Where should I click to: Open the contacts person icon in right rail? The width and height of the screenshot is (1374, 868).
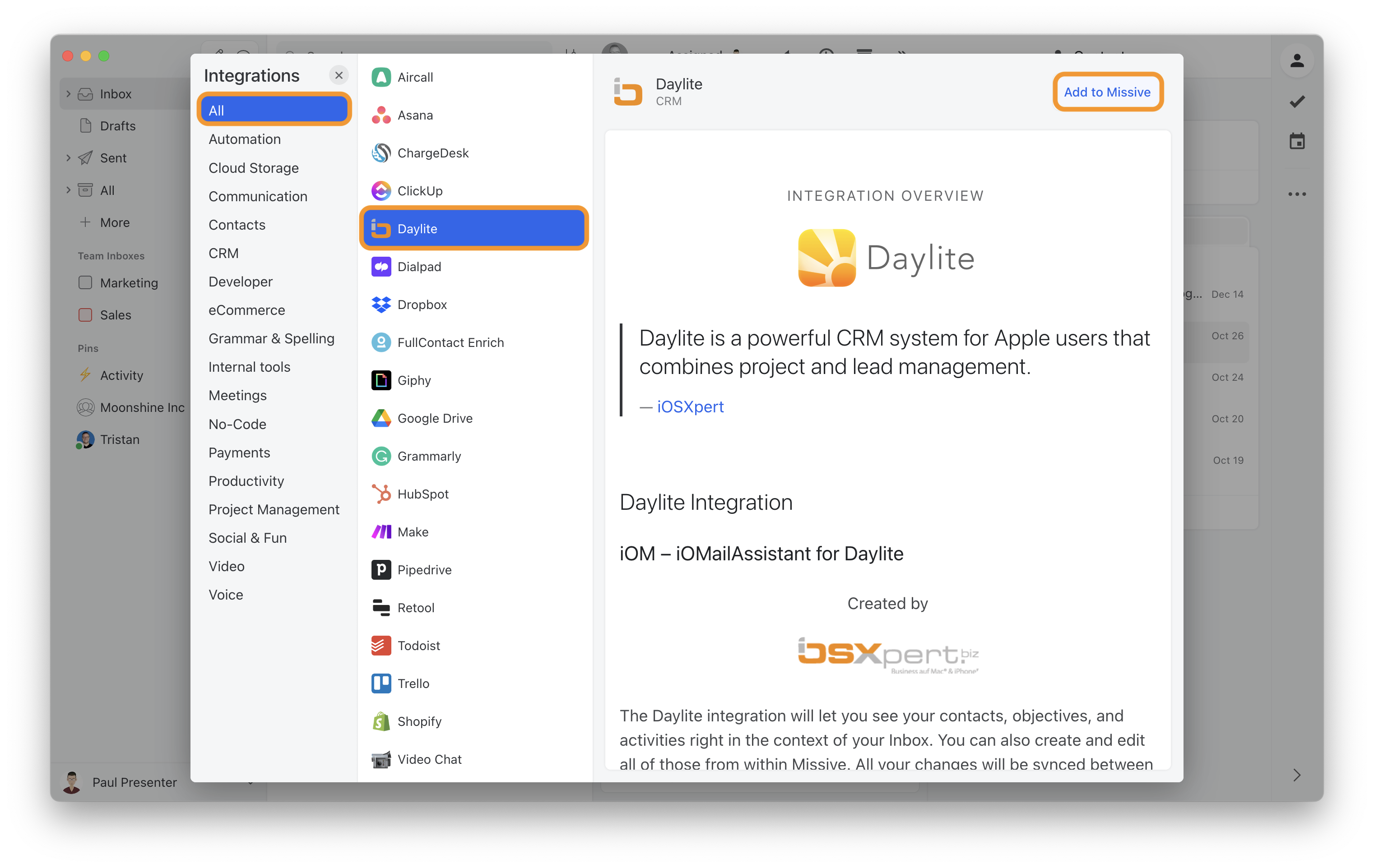pyautogui.click(x=1297, y=60)
